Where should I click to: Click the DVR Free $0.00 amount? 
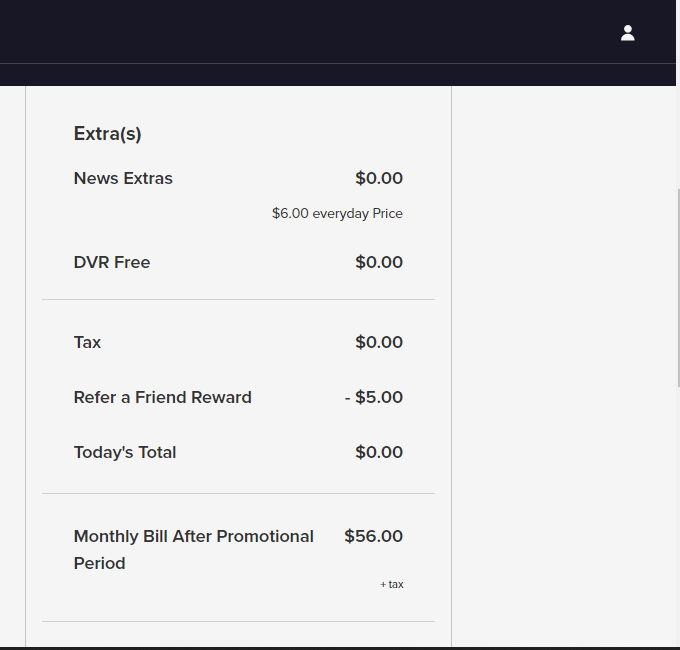379,262
